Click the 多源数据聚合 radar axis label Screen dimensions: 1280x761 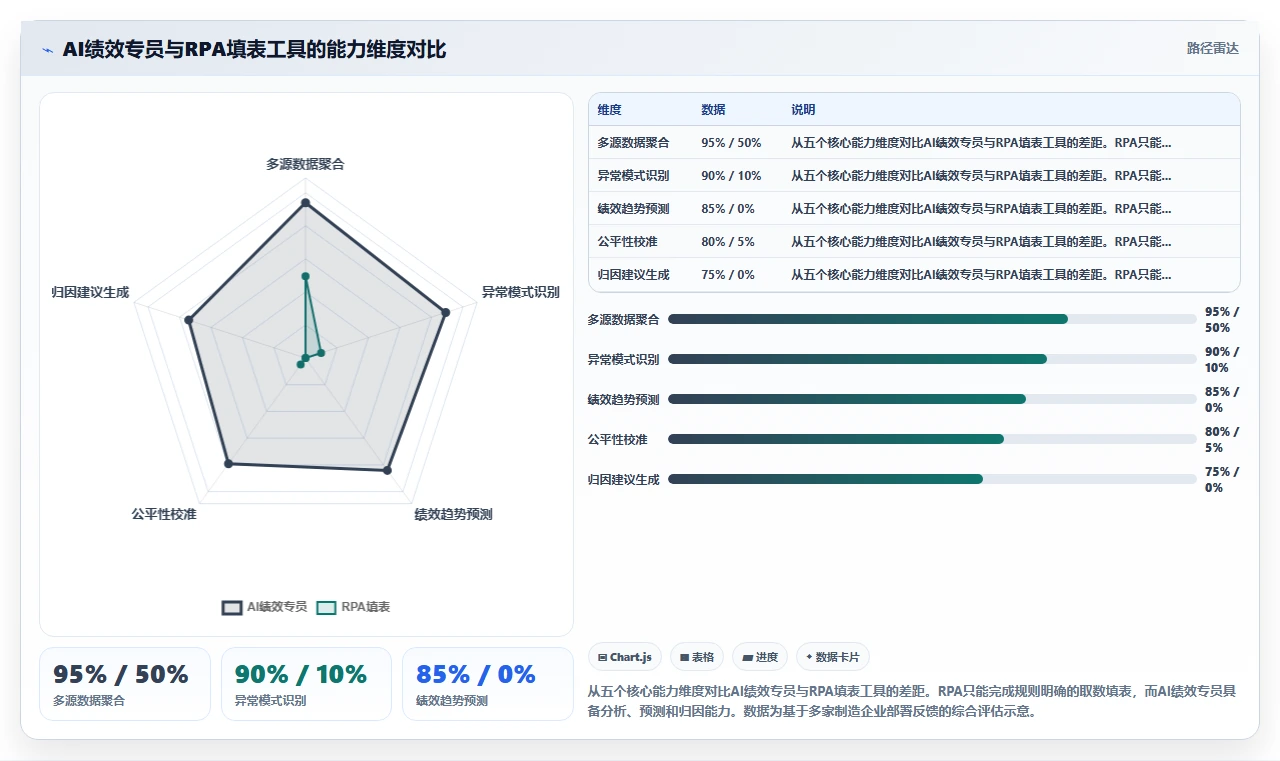[x=305, y=164]
